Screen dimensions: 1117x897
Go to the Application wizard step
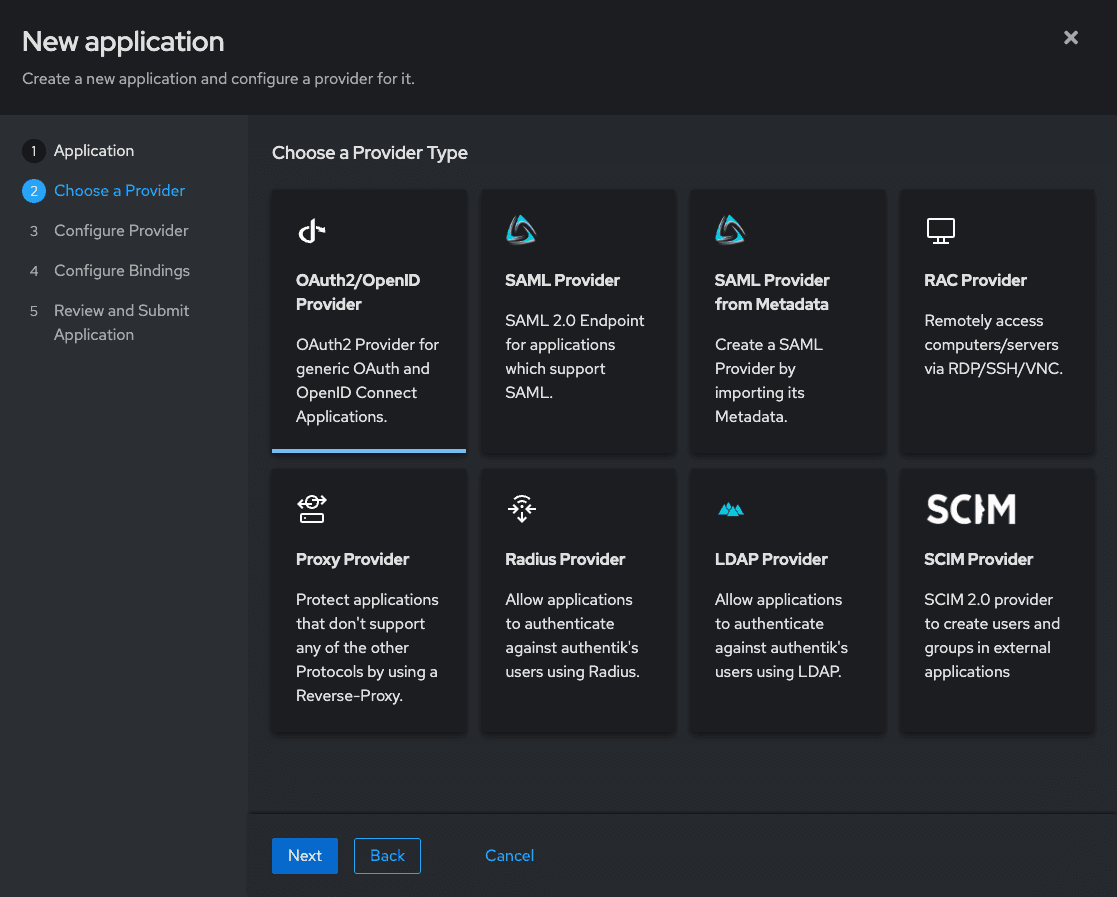94,151
